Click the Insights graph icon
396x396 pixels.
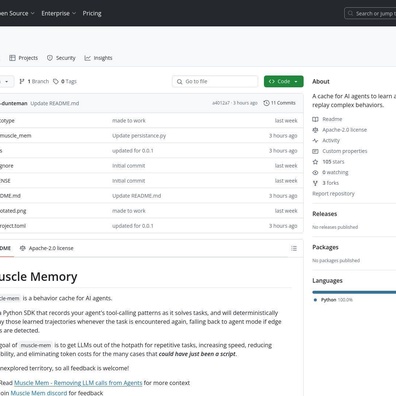(x=87, y=58)
